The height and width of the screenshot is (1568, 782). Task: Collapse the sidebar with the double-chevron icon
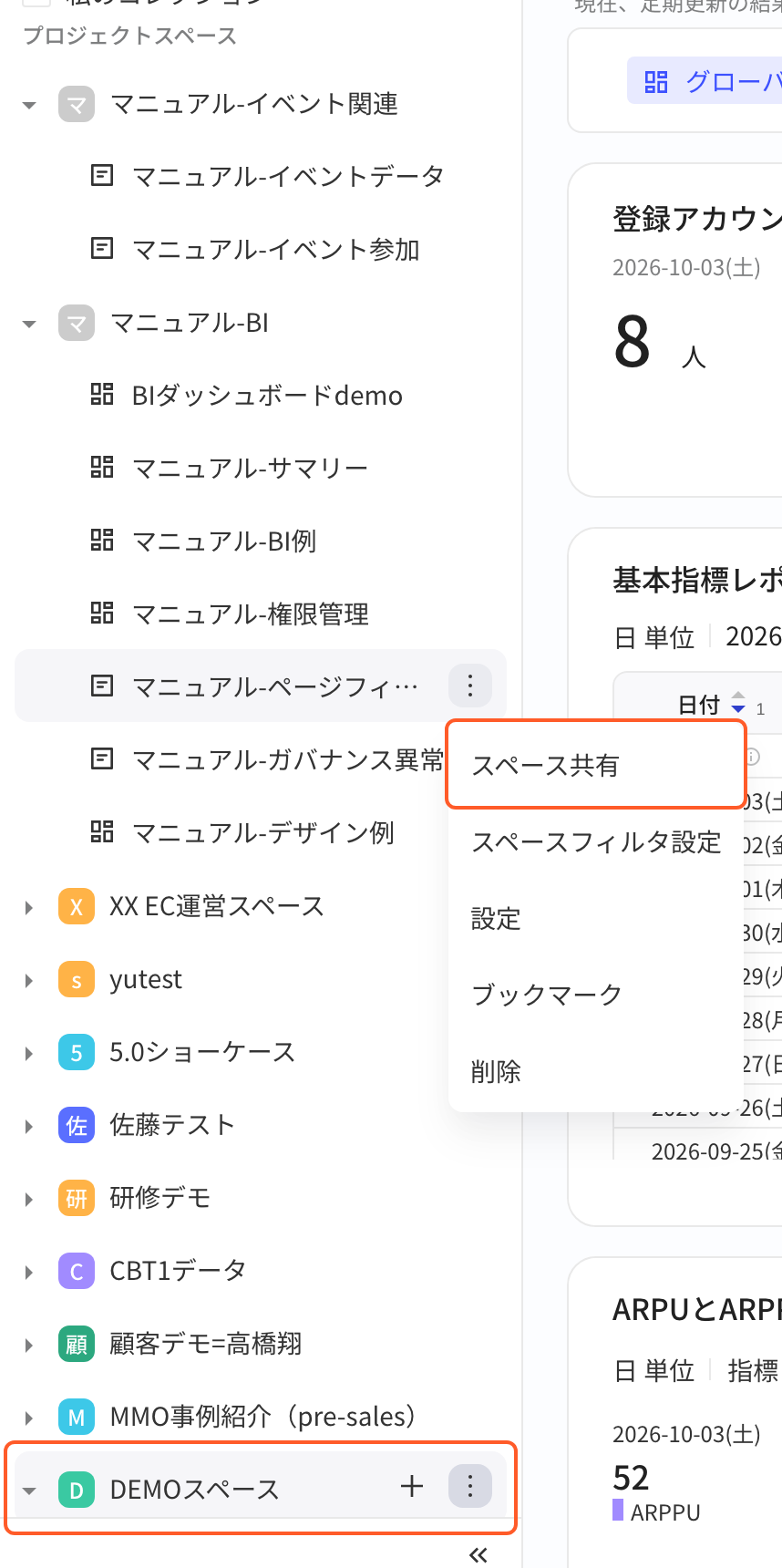(478, 1554)
